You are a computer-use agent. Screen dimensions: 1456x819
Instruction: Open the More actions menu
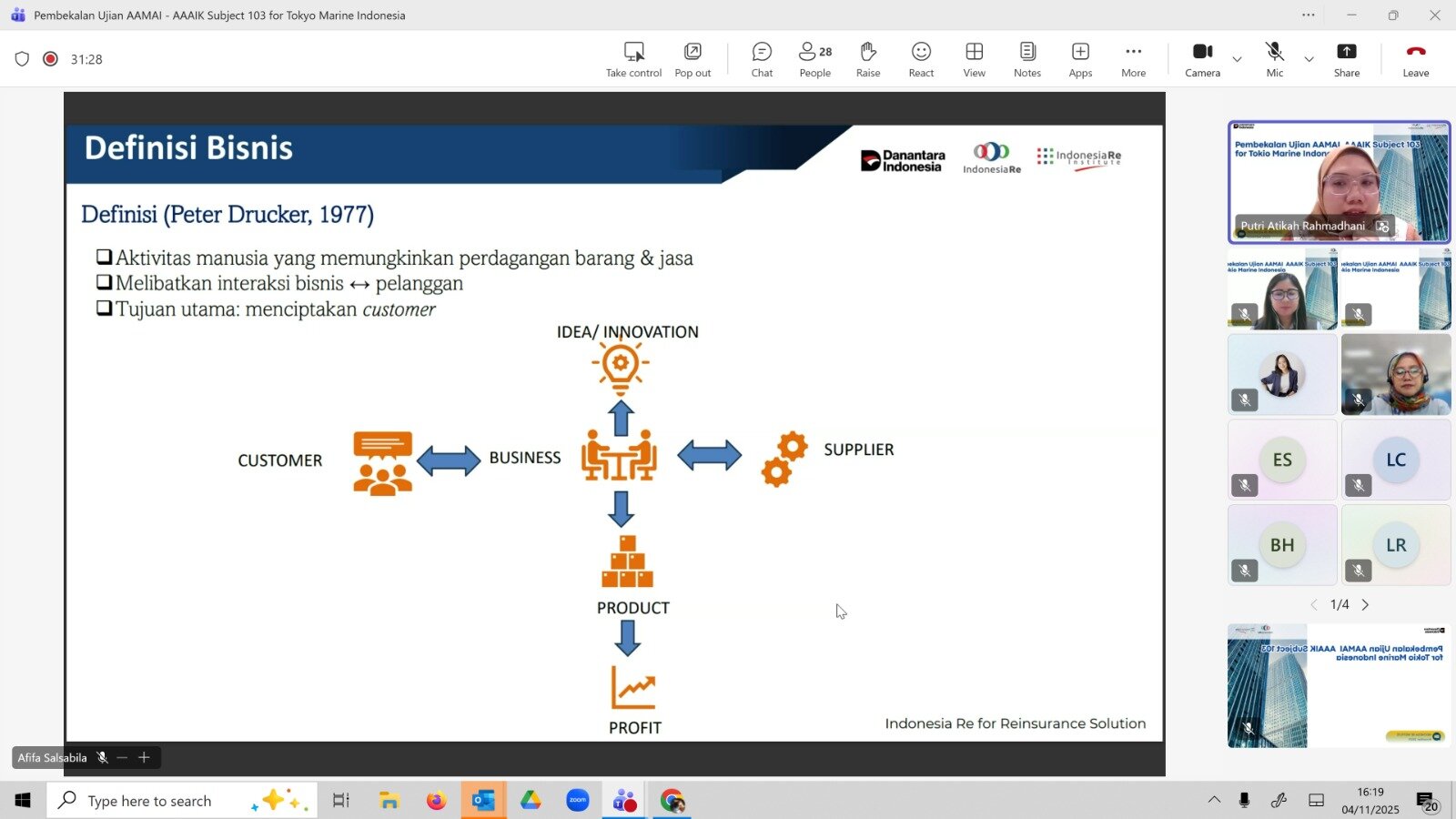(1133, 59)
